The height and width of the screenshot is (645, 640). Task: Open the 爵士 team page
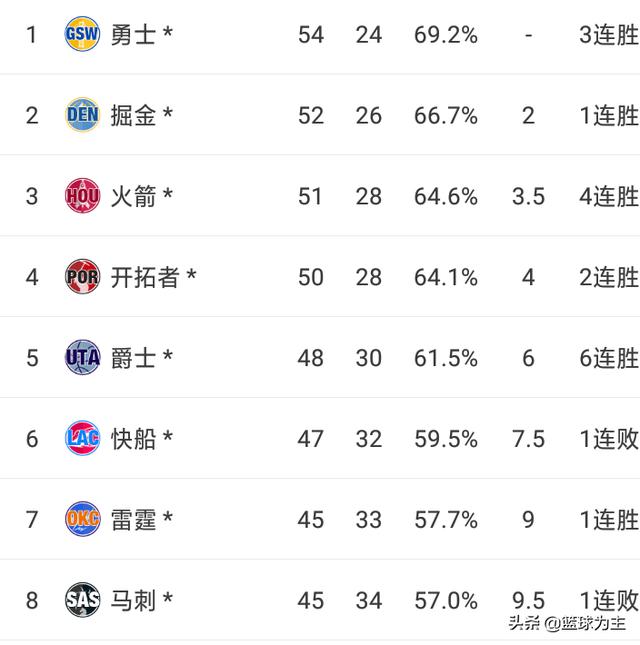tap(133, 358)
